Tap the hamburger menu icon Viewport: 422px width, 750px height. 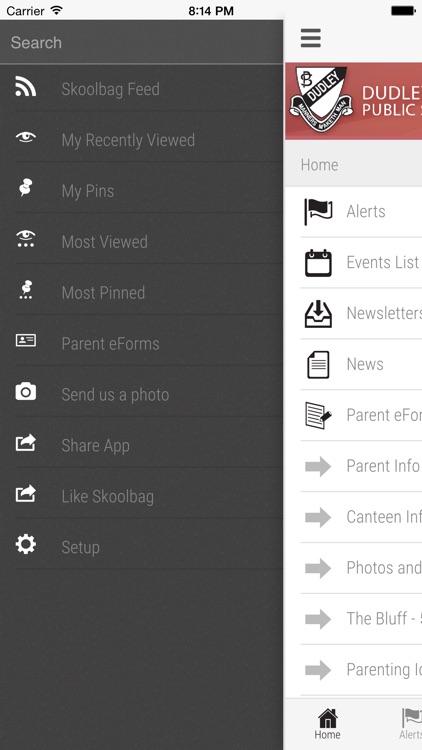[x=311, y=38]
